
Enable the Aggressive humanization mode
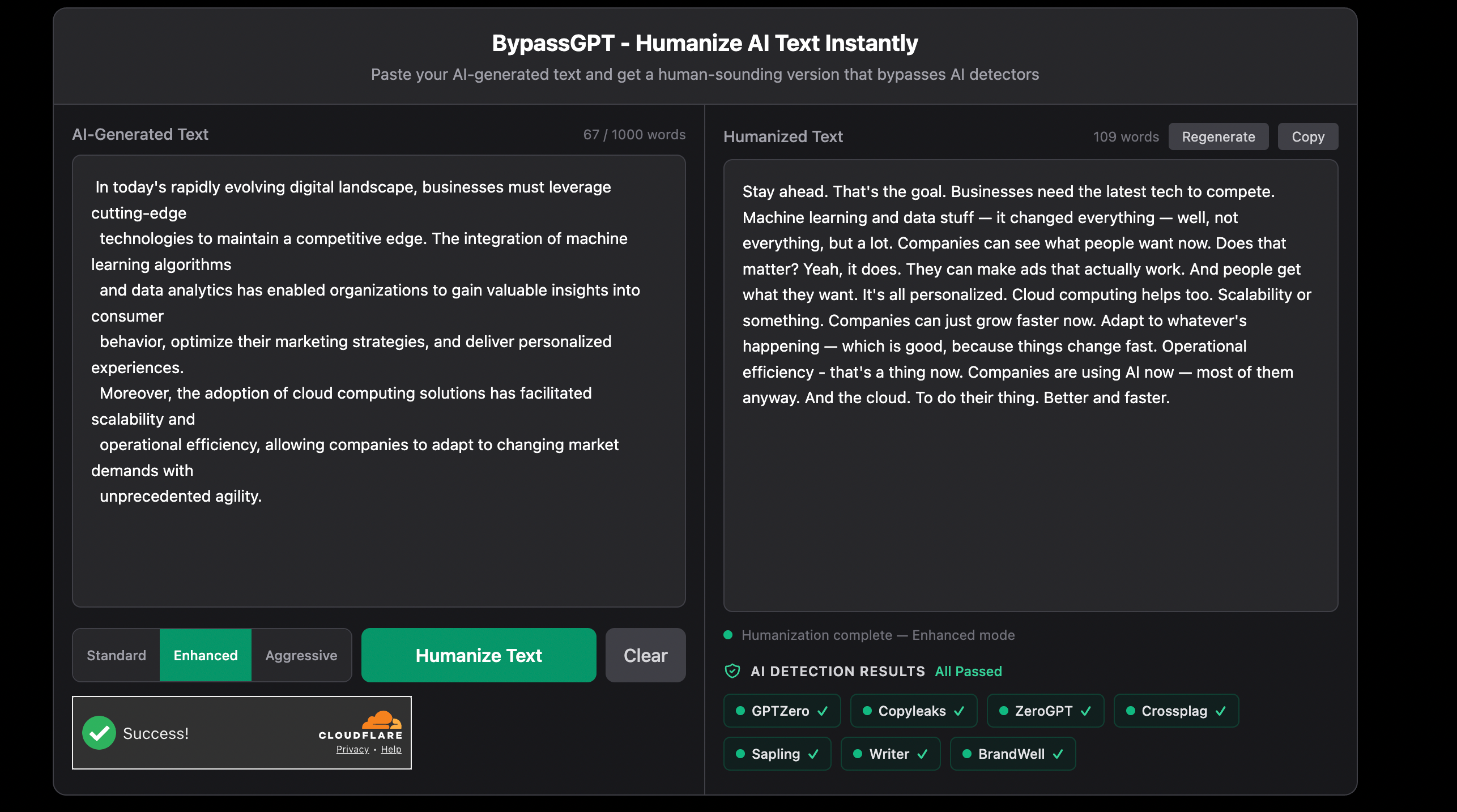[301, 655]
